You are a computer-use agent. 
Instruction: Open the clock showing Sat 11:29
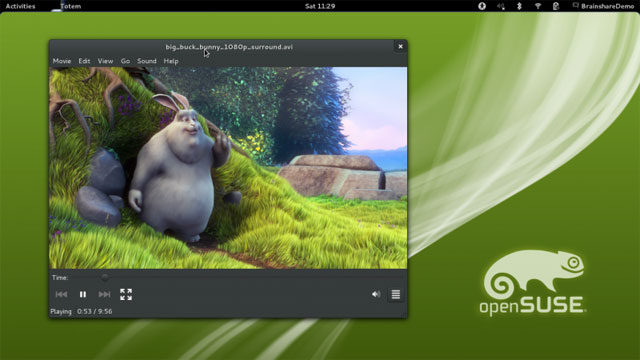coord(320,6)
